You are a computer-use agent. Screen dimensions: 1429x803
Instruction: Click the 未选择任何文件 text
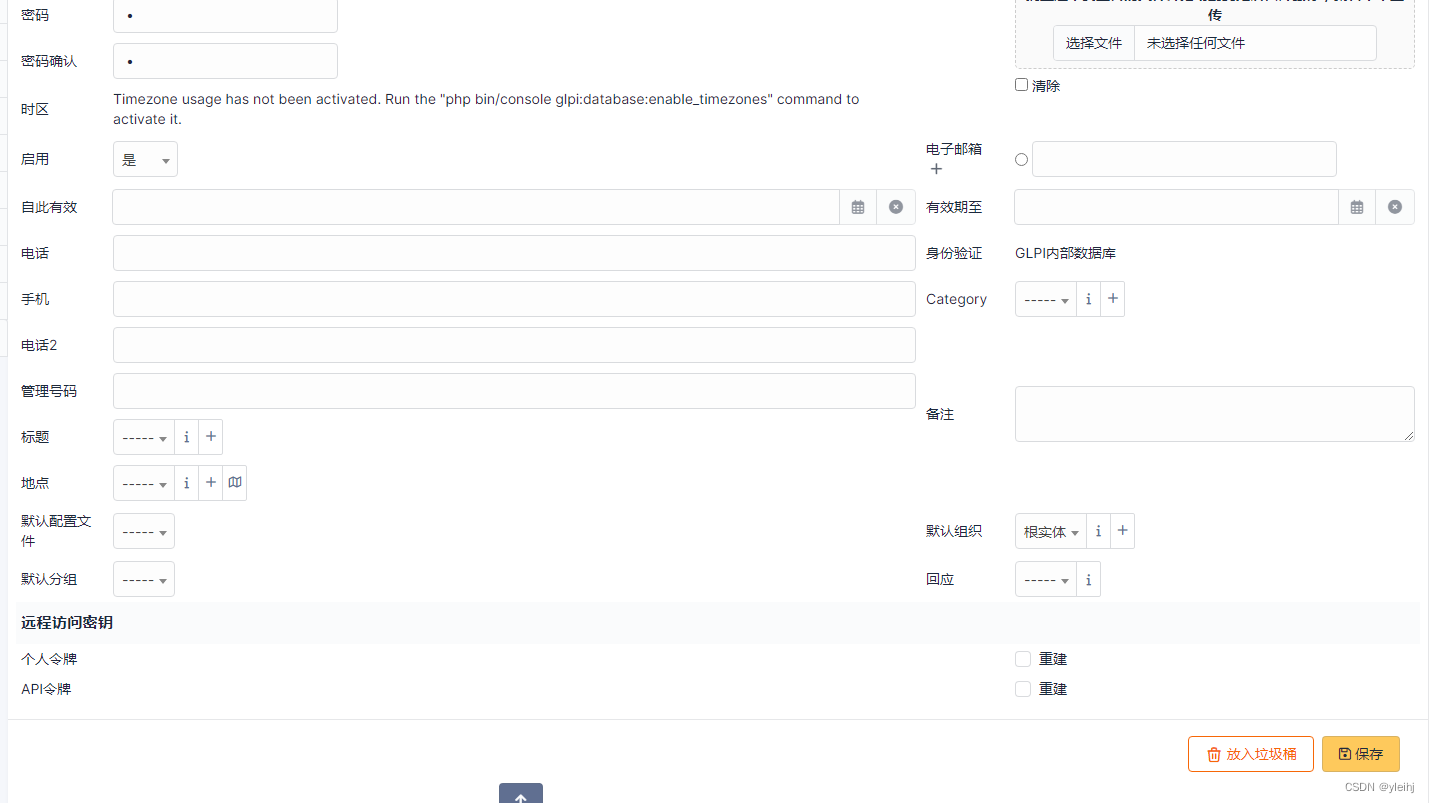pos(1196,43)
